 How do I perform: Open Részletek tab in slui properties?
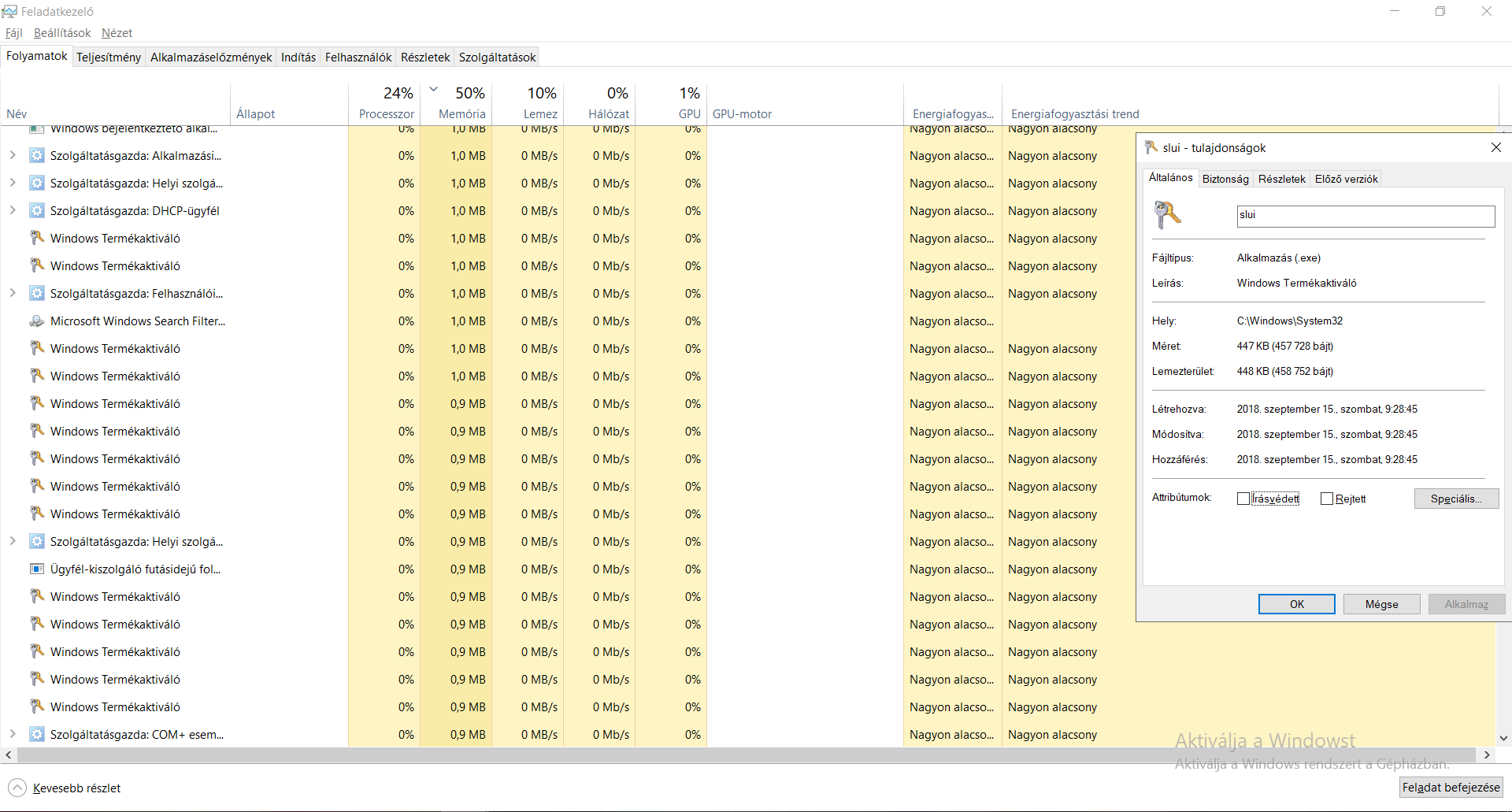click(1282, 179)
